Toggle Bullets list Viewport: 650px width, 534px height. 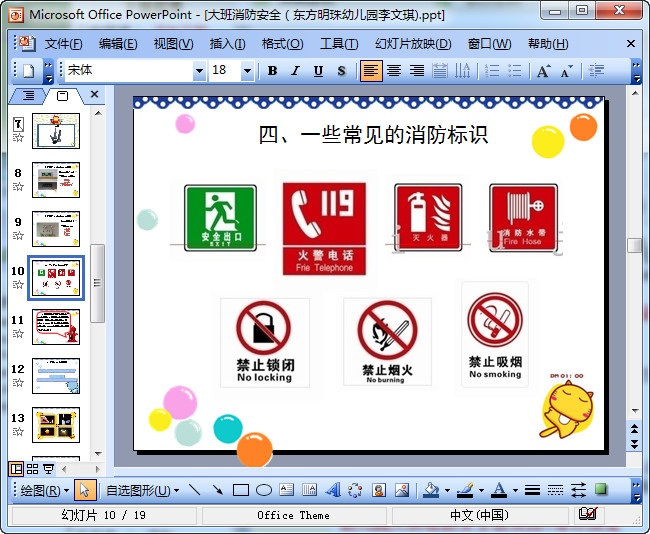(x=514, y=71)
